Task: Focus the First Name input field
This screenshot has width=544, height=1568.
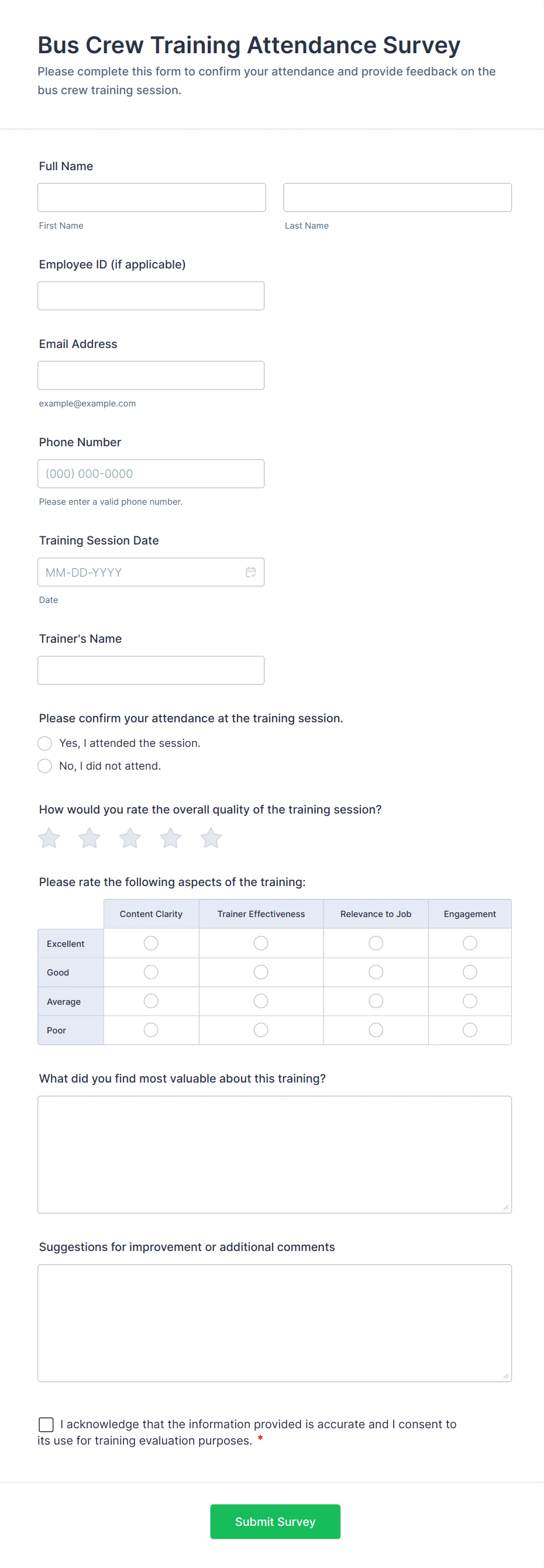Action: pos(152,197)
